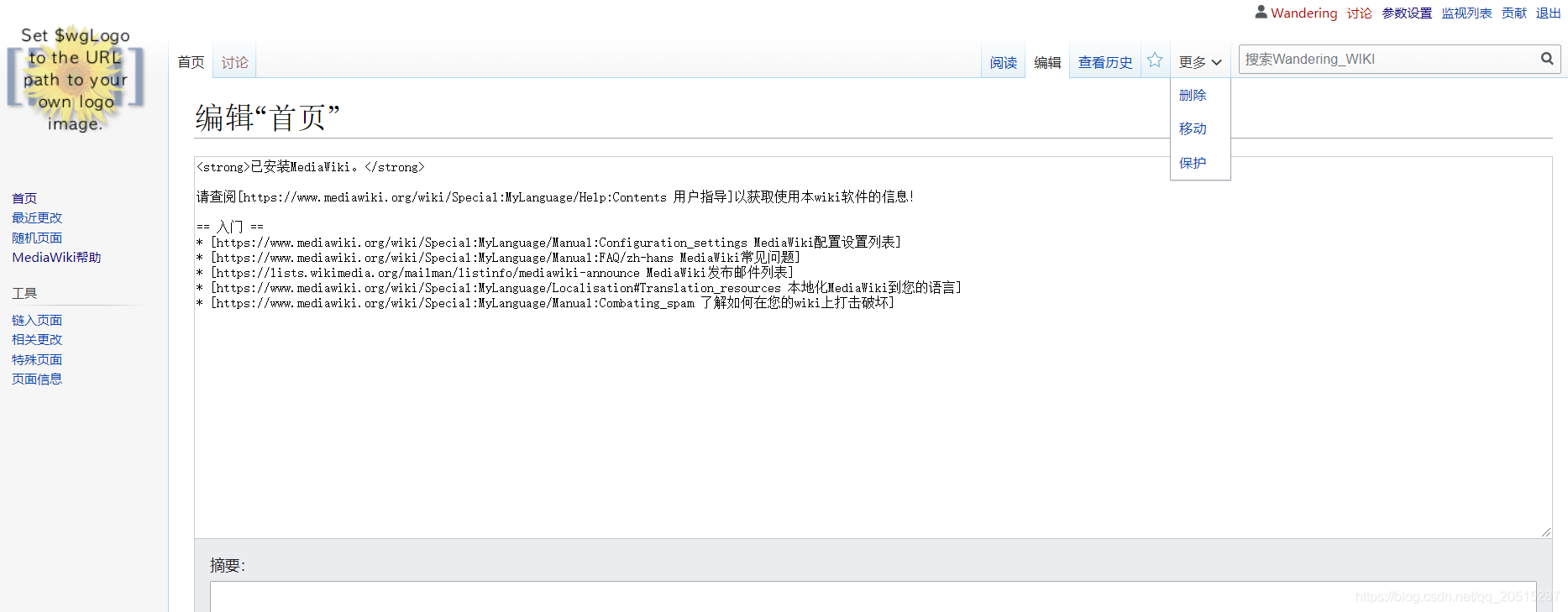Open 页面信息 under tools
The image size is (1568, 612).
(37, 379)
